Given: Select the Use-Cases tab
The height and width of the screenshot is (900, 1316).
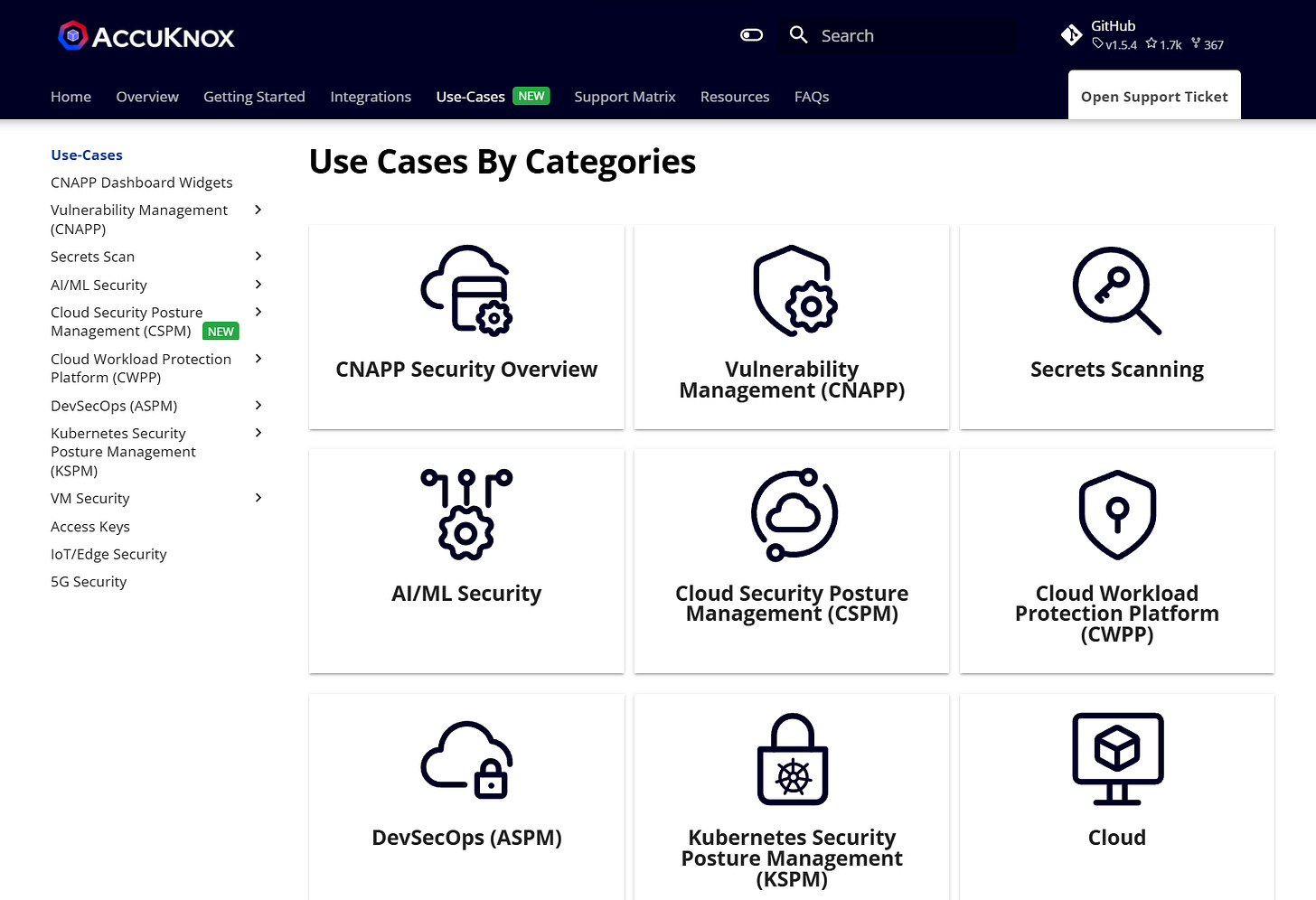Looking at the screenshot, I should coord(470,97).
